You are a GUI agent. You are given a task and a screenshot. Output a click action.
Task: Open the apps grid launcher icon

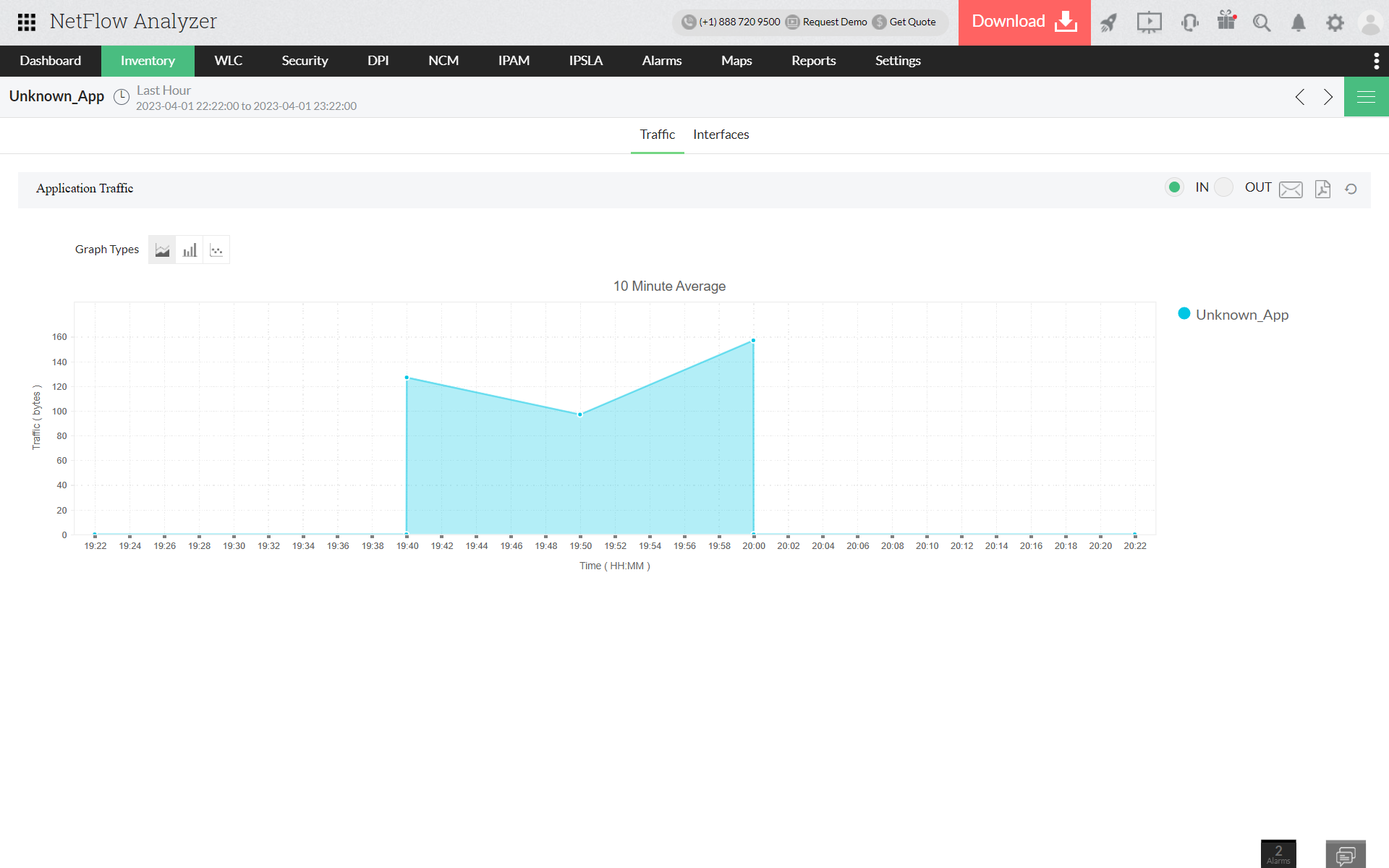tap(27, 22)
